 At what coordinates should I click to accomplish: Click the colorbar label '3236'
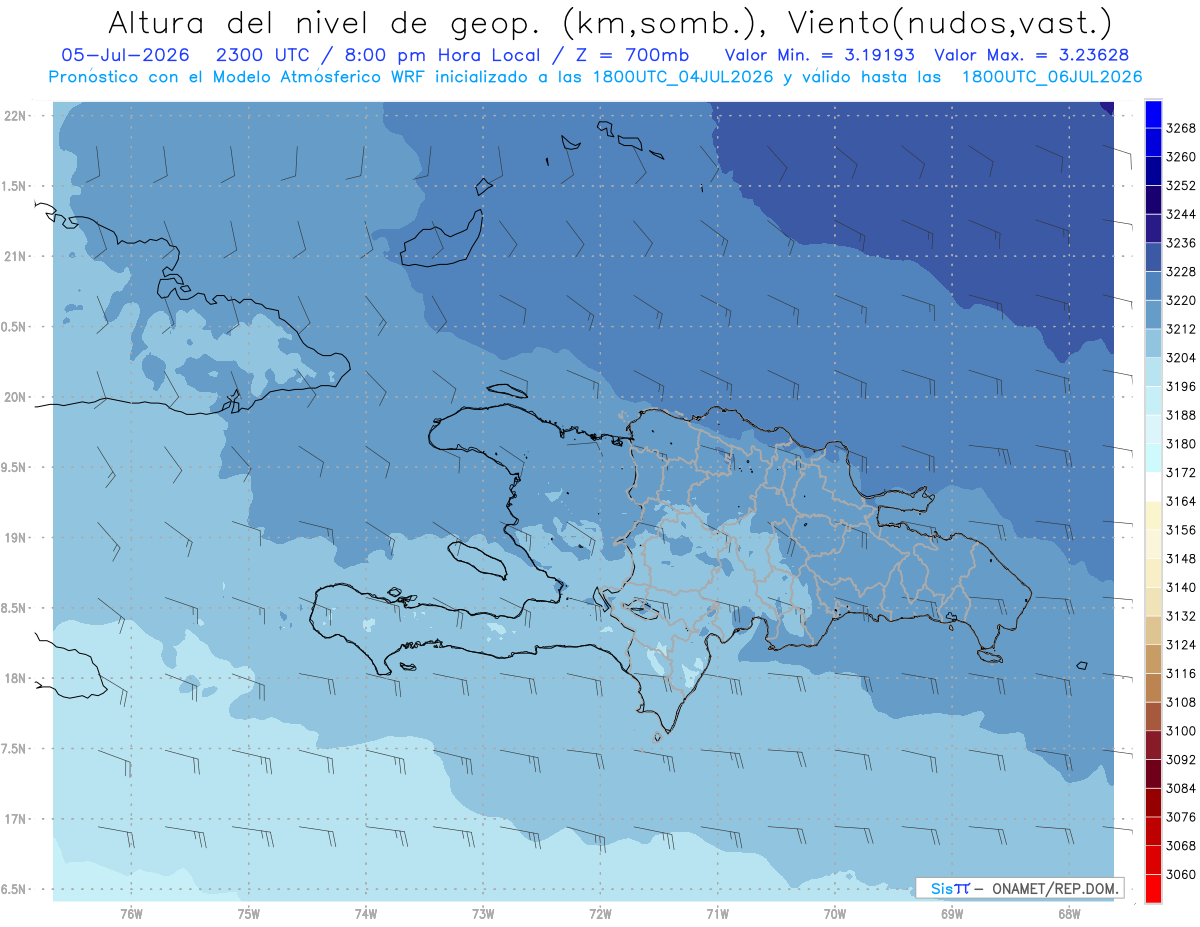[x=1181, y=243]
